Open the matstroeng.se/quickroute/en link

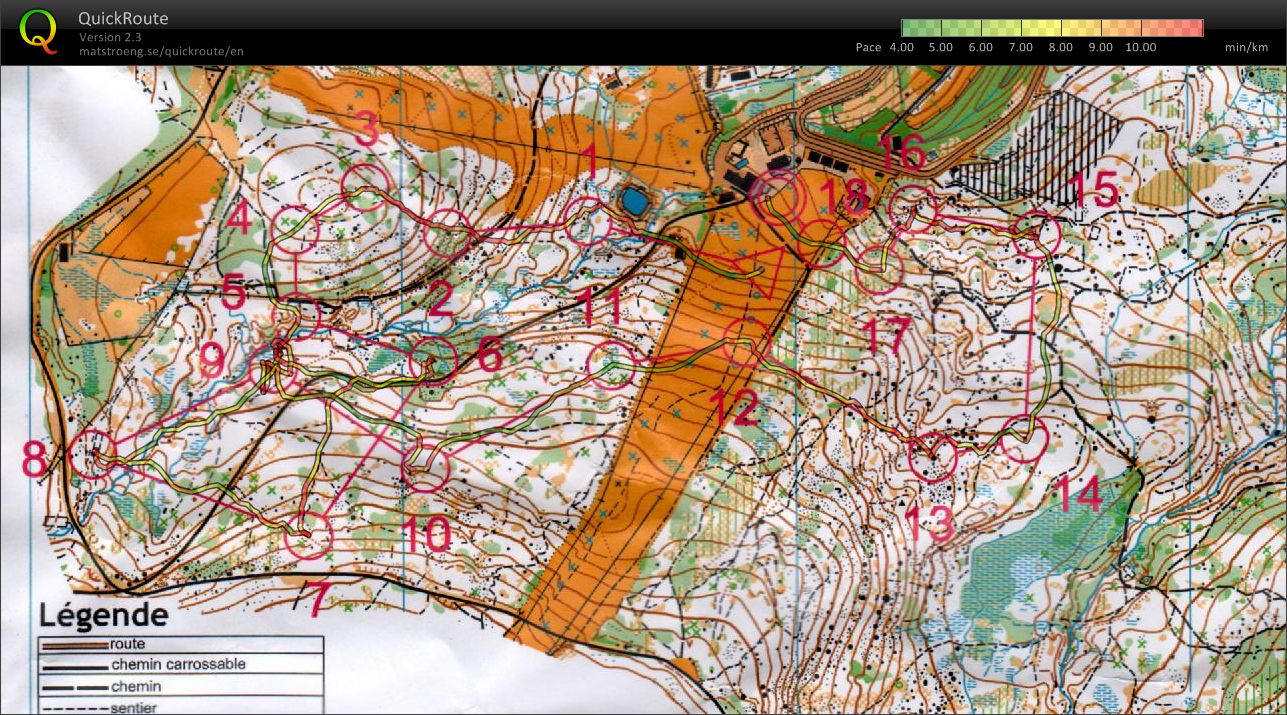coord(161,51)
